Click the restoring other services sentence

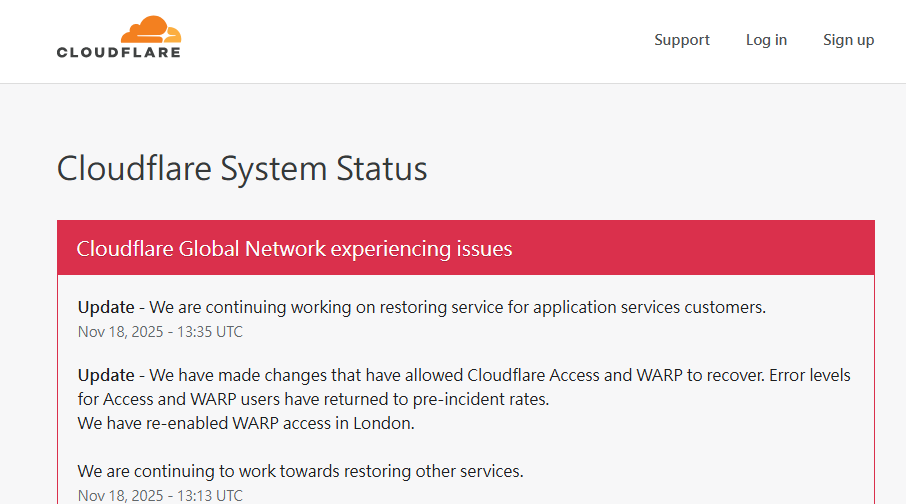click(x=300, y=471)
